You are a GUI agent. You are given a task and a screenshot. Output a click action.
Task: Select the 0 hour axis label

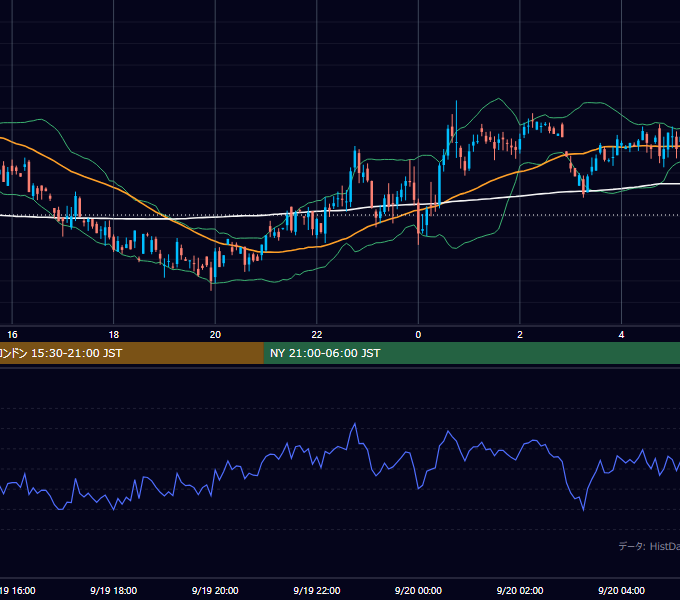[x=418, y=335]
